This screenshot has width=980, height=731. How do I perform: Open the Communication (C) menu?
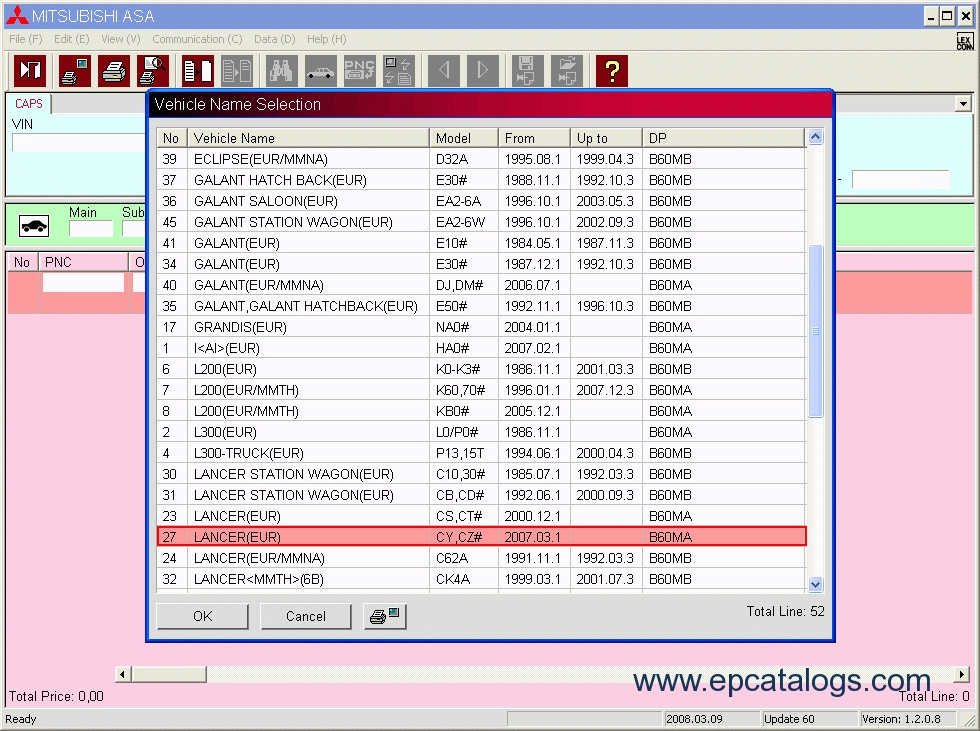coord(197,39)
